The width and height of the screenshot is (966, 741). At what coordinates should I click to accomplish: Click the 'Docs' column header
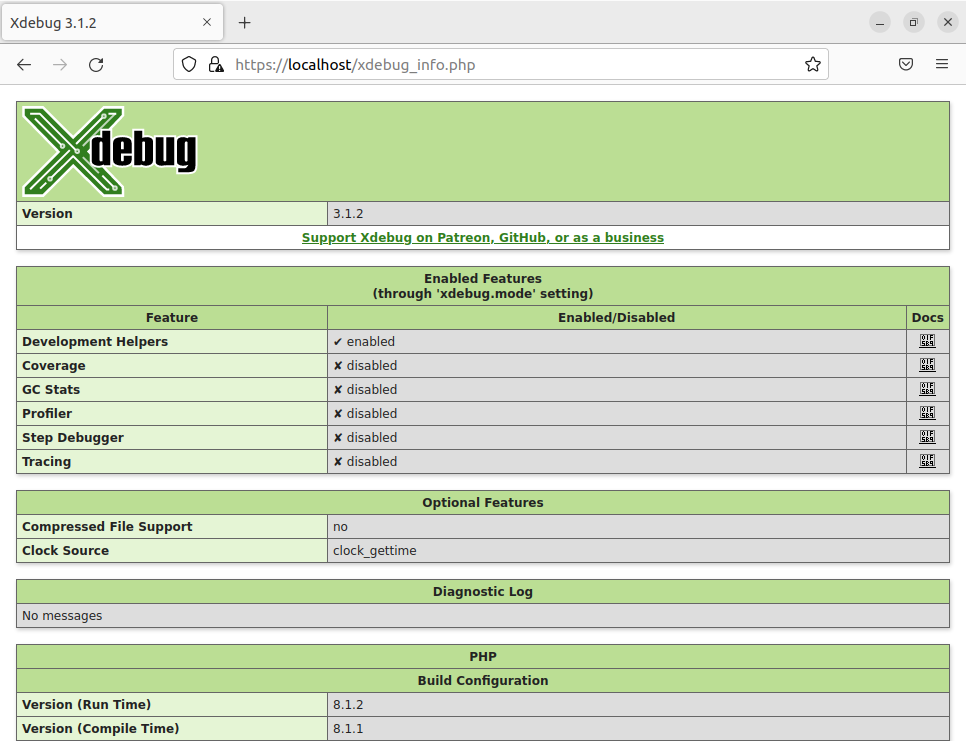pyautogui.click(x=928, y=318)
